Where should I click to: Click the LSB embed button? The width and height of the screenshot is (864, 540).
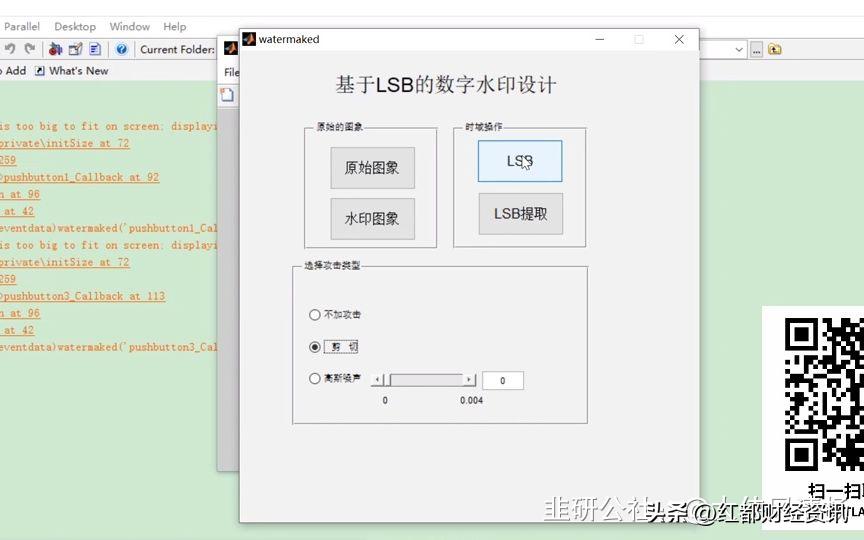tap(520, 161)
